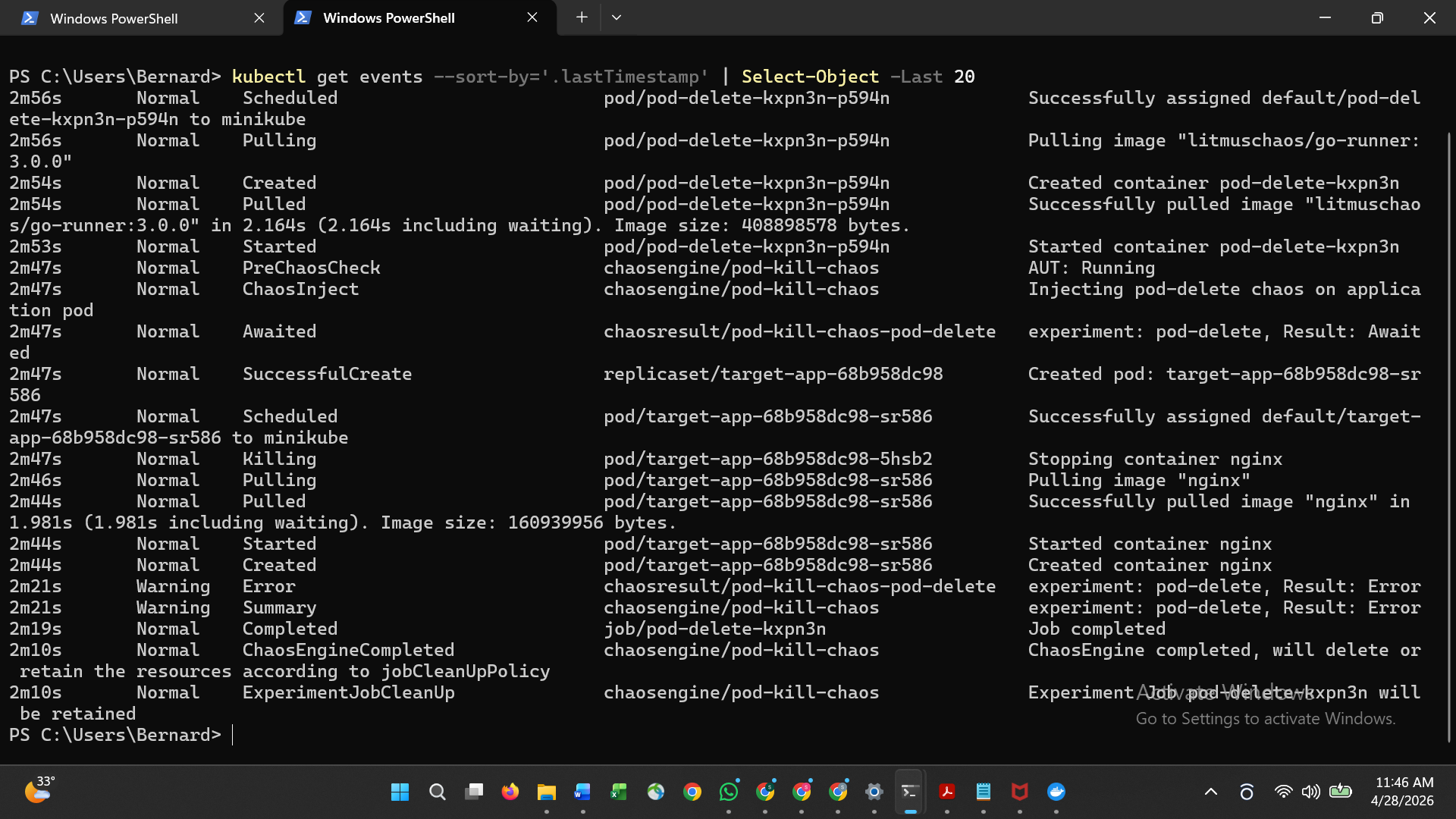Click the "ChaosEngineCompleted" event reason
The height and width of the screenshot is (819, 1456).
[x=349, y=650]
